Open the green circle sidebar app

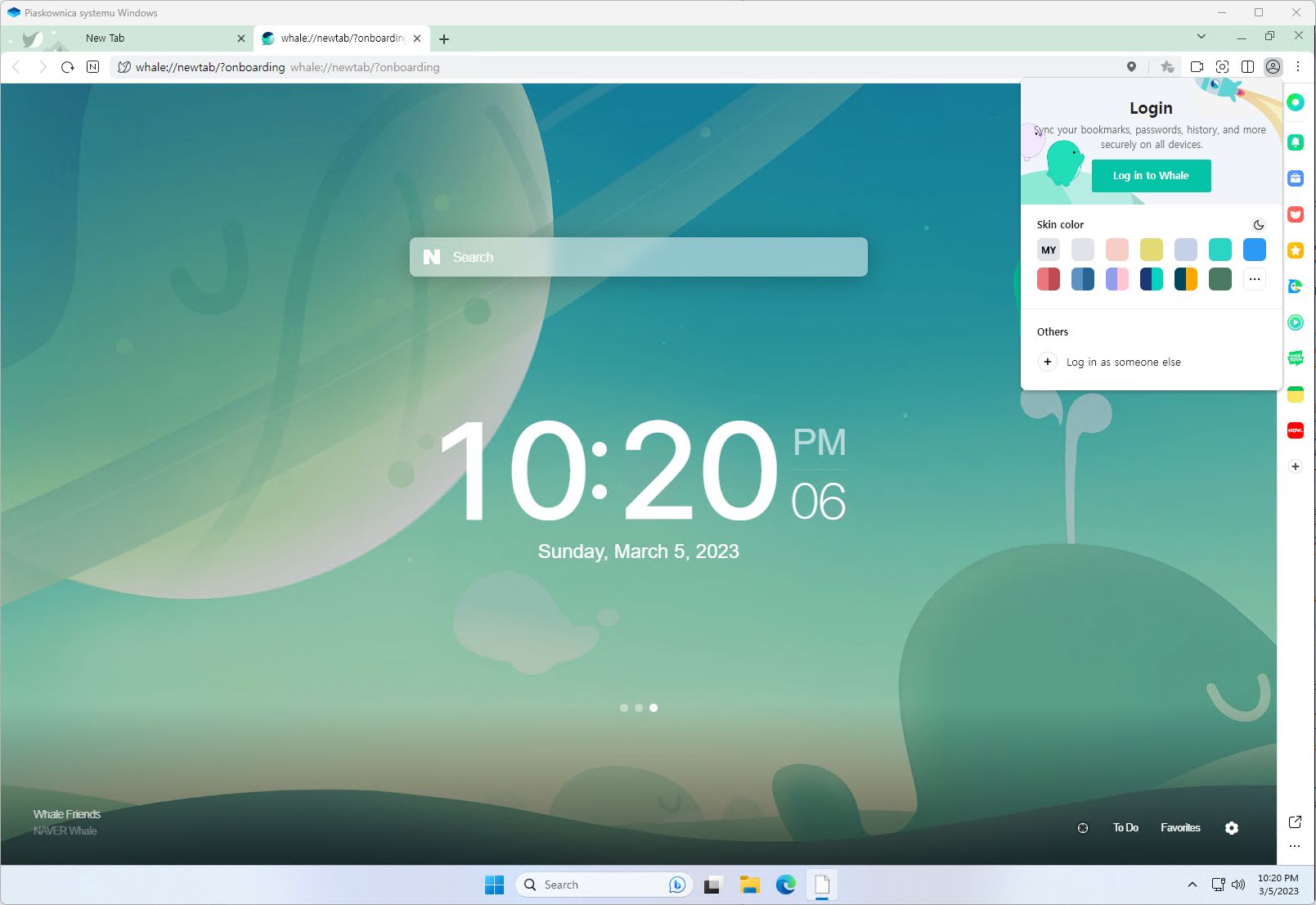(1296, 102)
